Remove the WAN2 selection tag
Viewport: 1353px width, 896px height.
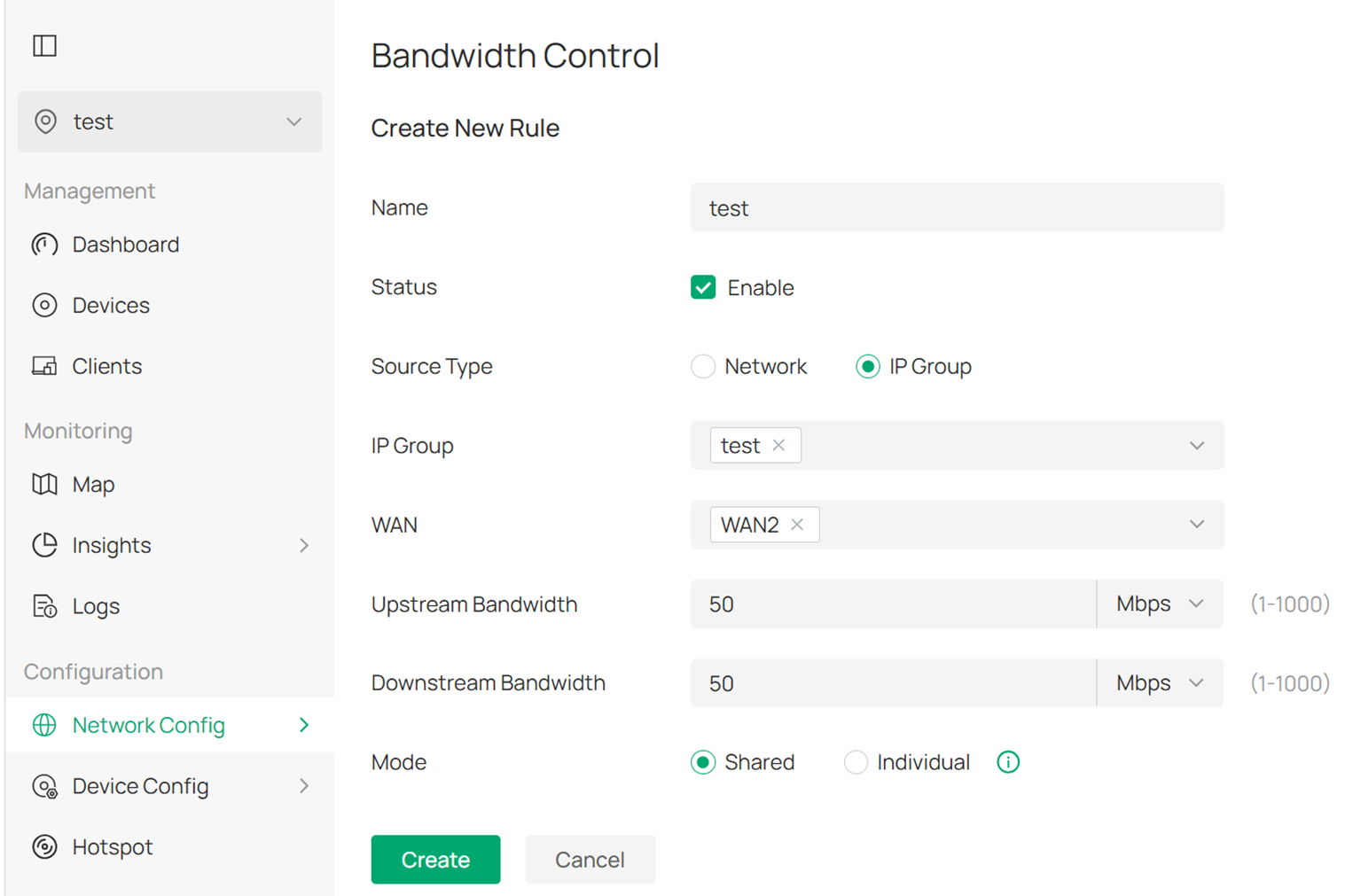coord(796,524)
